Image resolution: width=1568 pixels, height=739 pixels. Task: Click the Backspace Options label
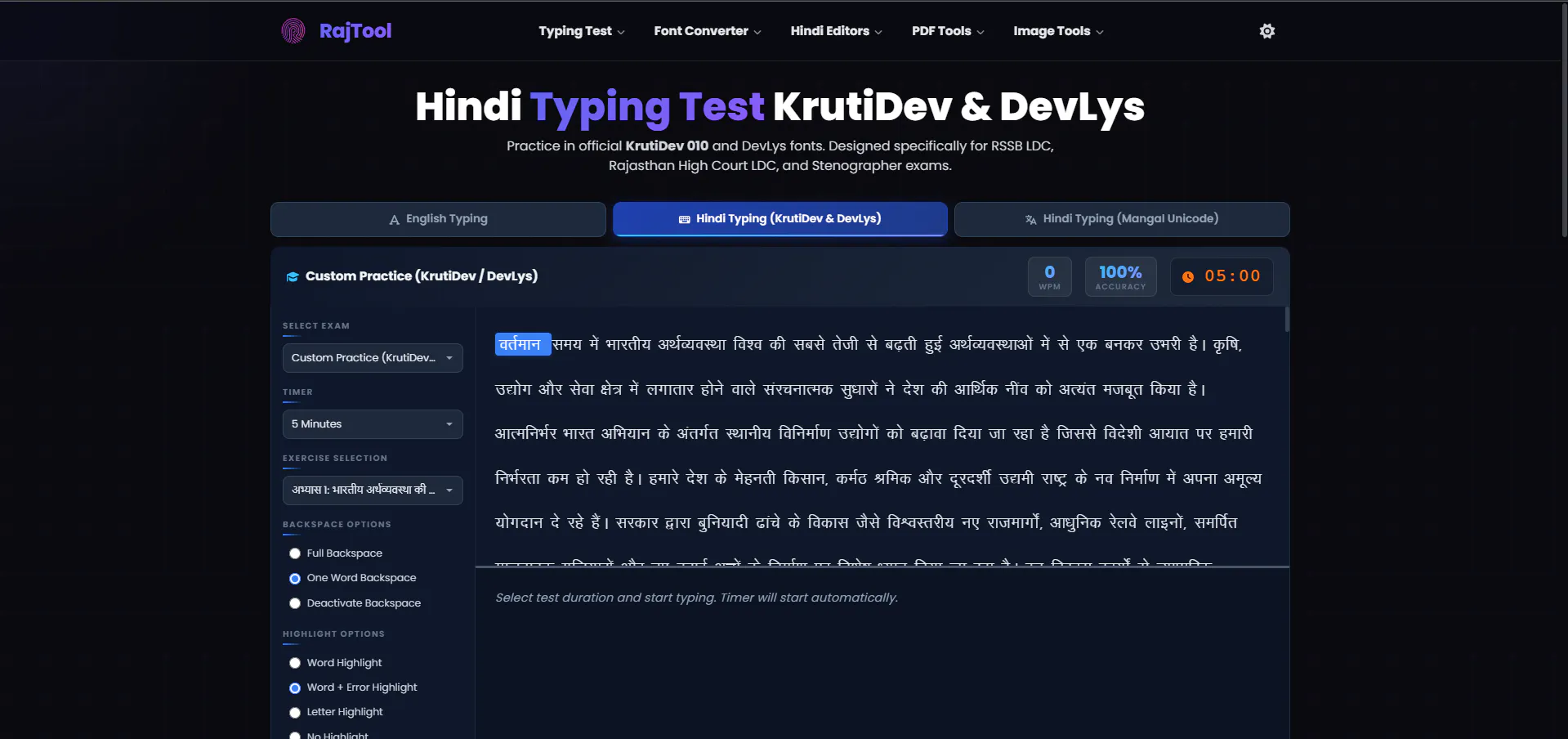(x=337, y=525)
